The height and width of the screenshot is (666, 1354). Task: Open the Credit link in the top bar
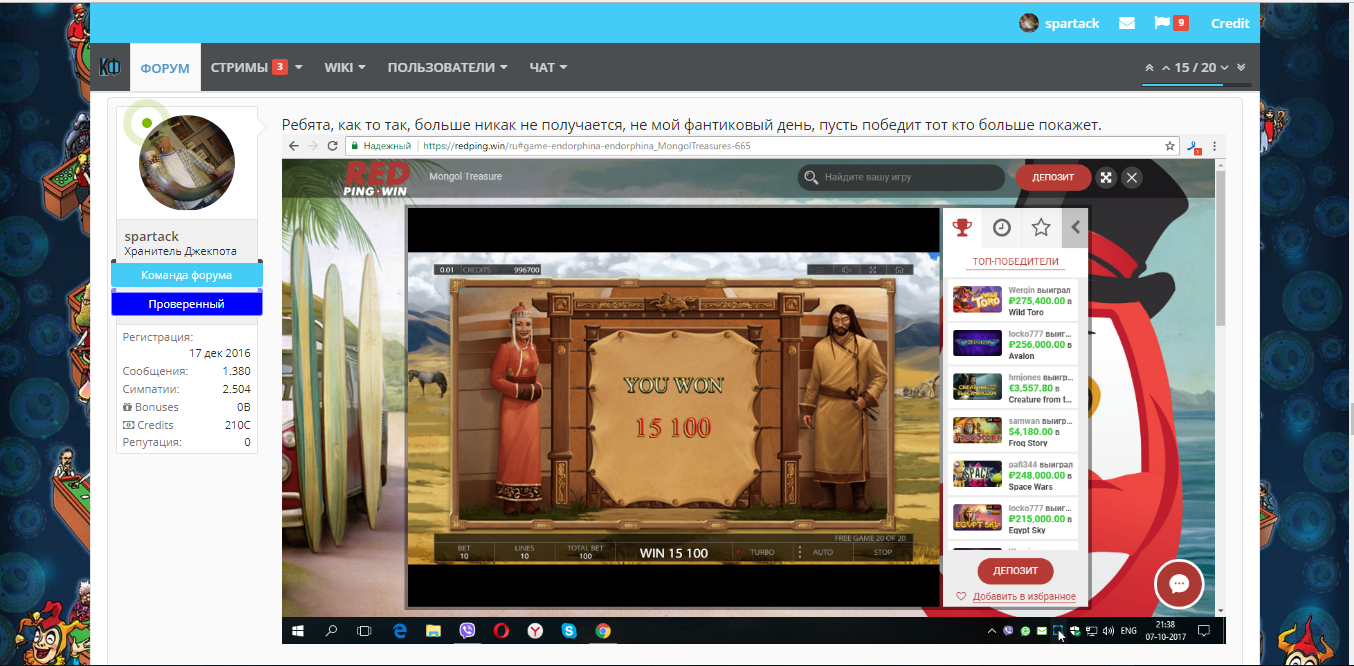tap(1230, 23)
